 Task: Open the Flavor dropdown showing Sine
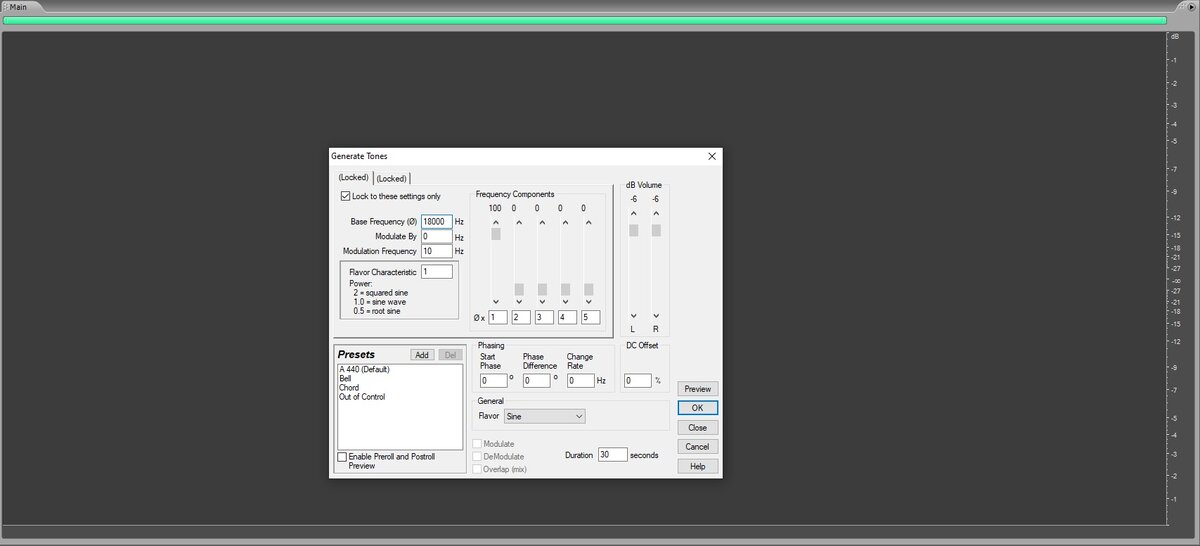[544, 415]
